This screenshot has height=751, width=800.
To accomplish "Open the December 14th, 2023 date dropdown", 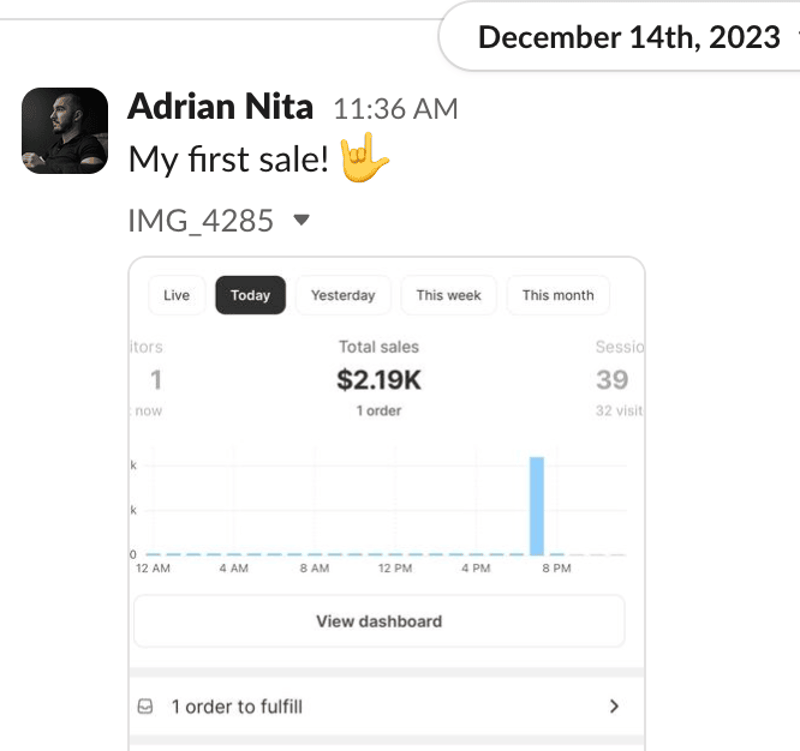I will coord(629,37).
